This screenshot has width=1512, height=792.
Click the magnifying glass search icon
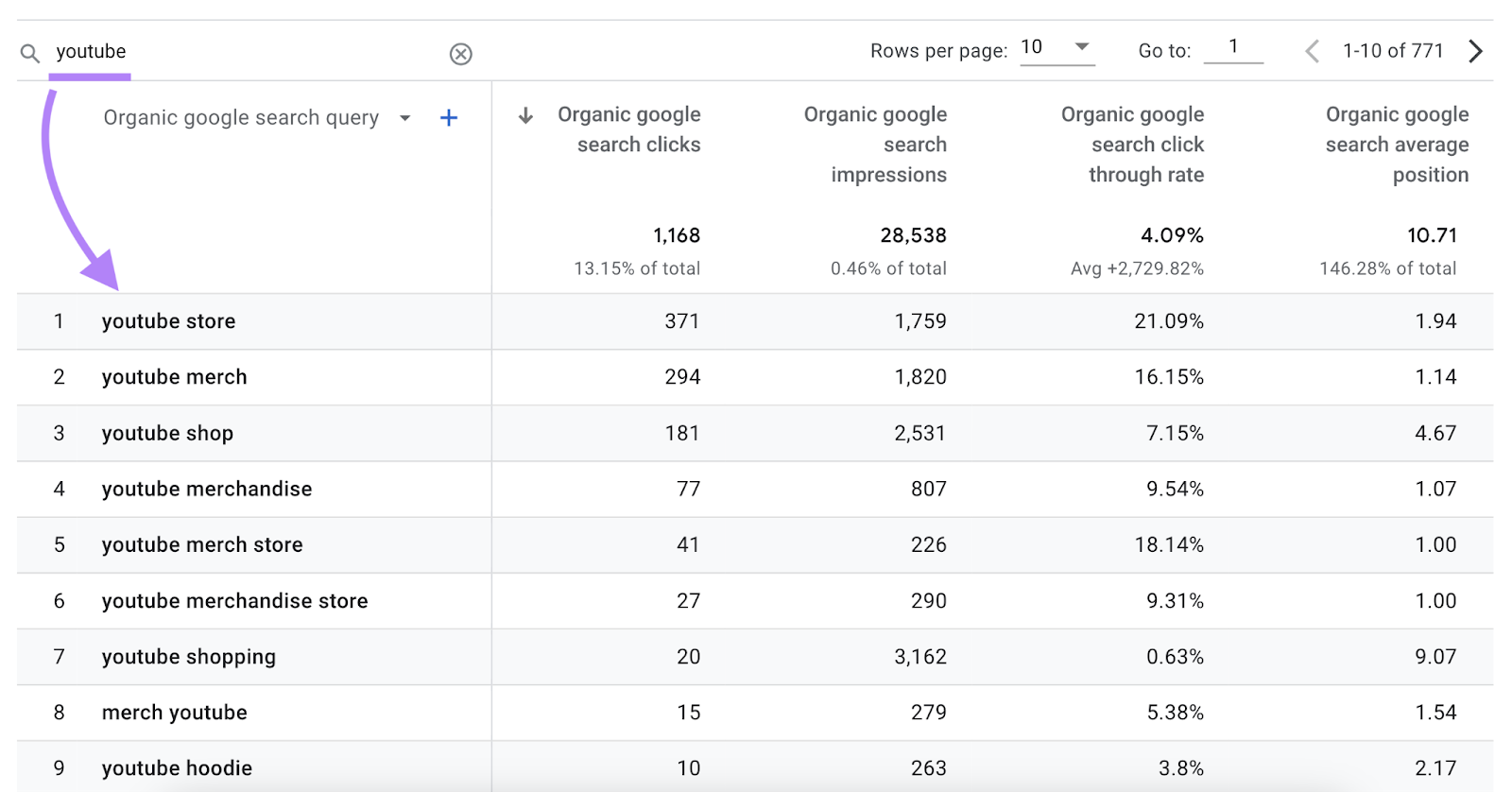coord(30,53)
